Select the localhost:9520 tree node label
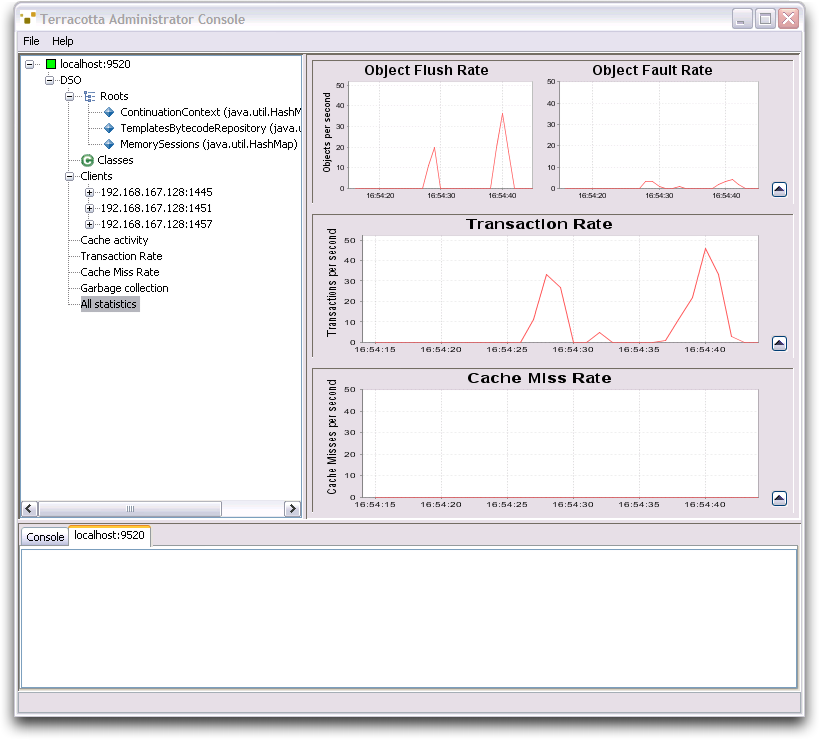 click(95, 64)
